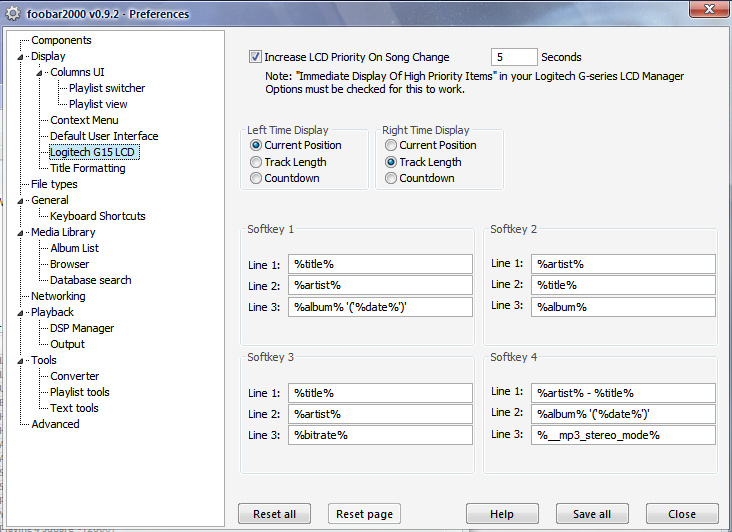Choose Current Position under Right Time Display
The height and width of the screenshot is (532, 732).
[x=391, y=145]
